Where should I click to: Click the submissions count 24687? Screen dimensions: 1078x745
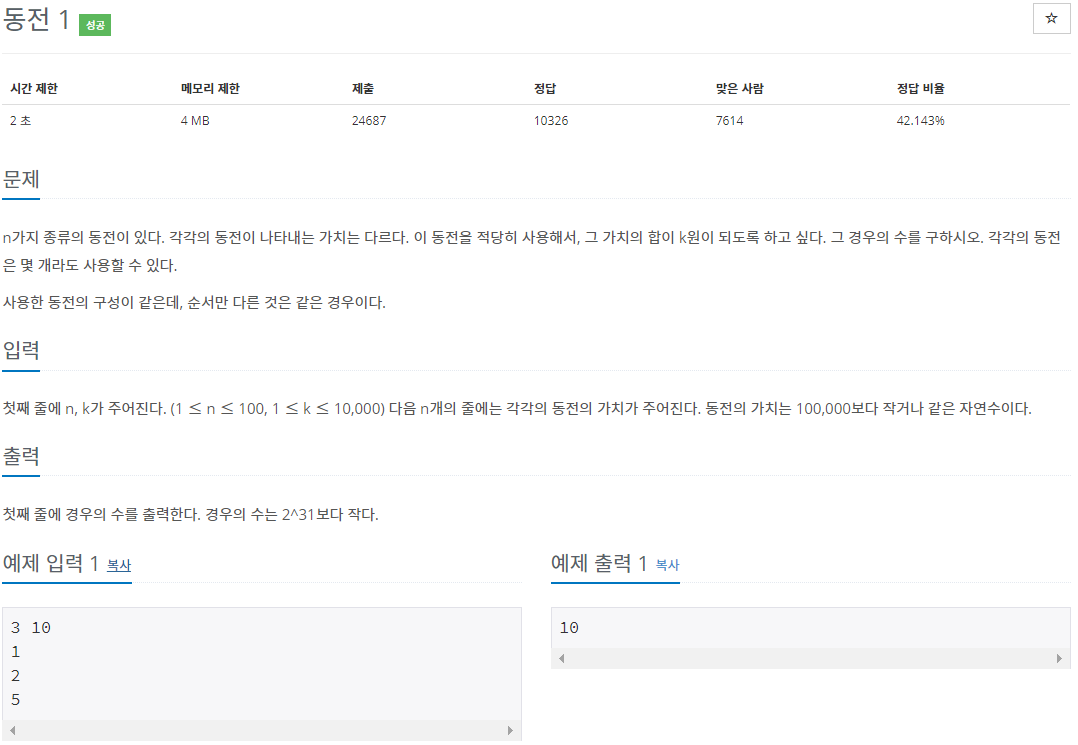coord(369,121)
